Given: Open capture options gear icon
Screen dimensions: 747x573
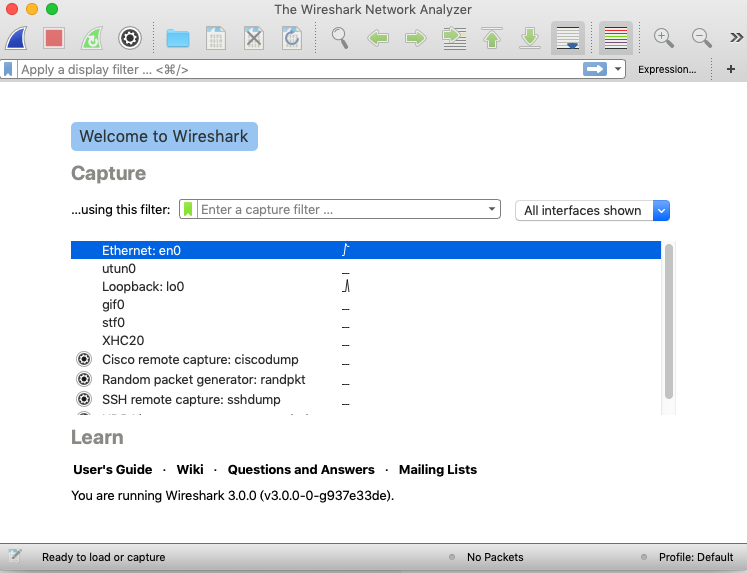Looking at the screenshot, I should click(130, 38).
